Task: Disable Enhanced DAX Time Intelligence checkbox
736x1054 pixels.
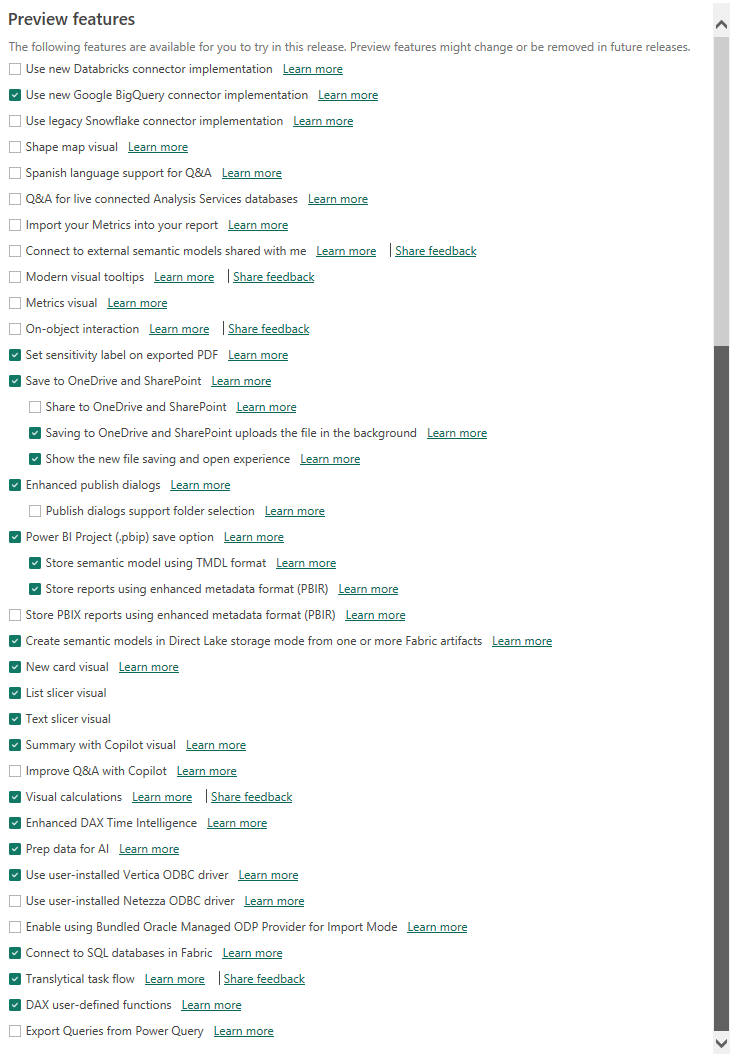Action: point(15,823)
